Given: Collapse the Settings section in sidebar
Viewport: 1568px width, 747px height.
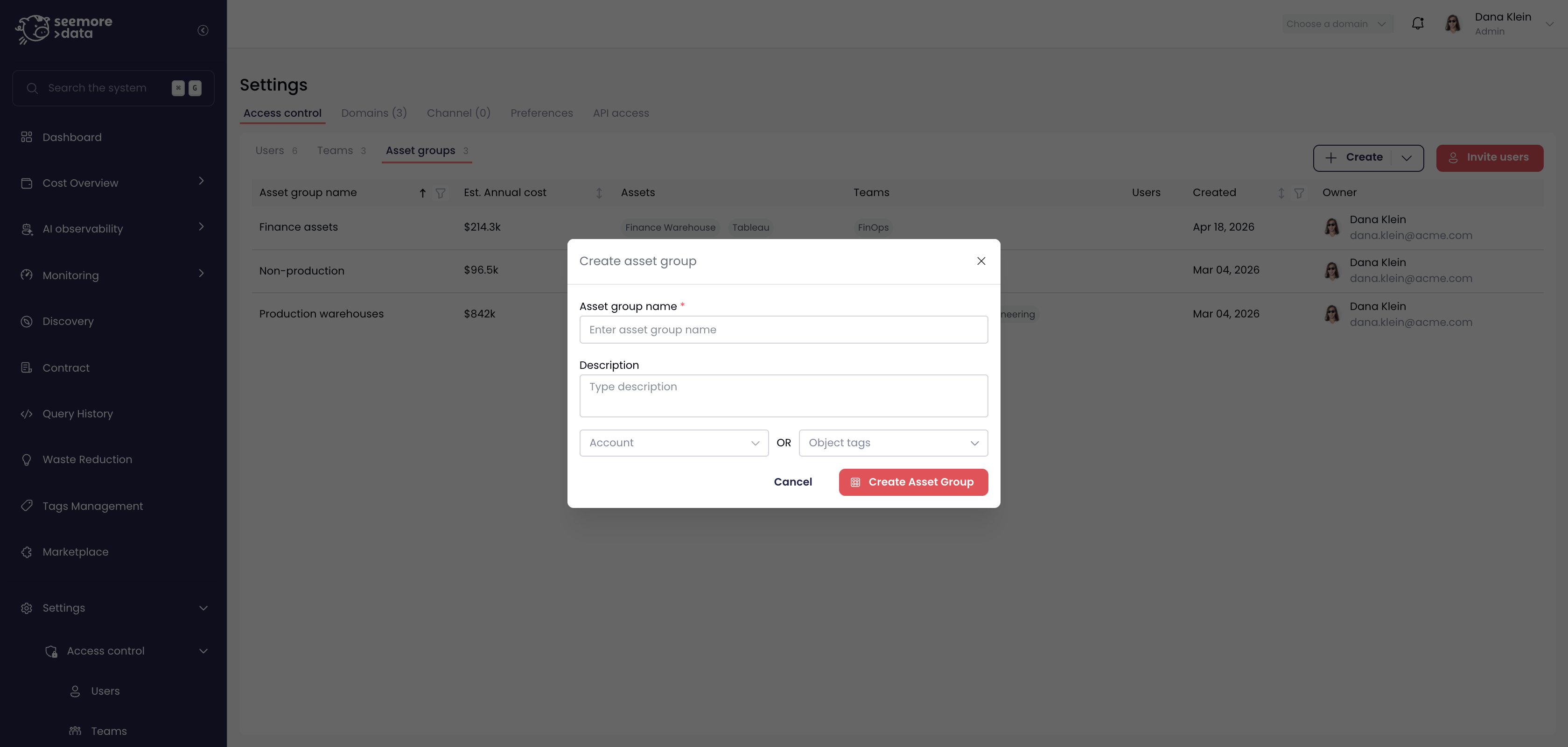Looking at the screenshot, I should 203,607.
